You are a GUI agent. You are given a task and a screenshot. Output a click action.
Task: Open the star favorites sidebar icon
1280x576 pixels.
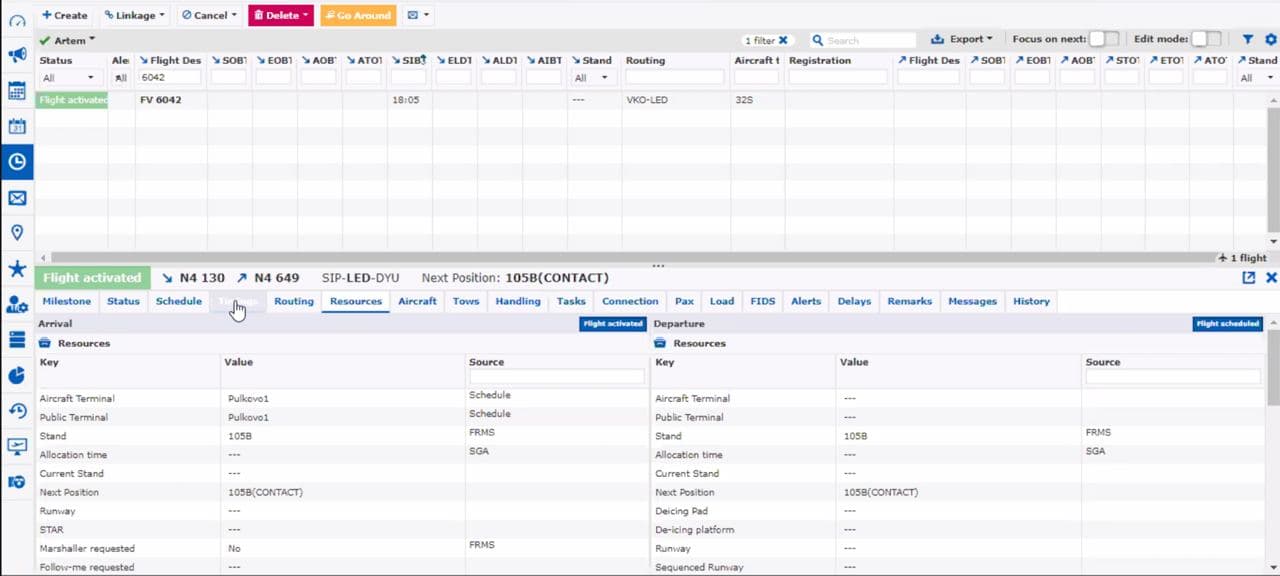[16, 269]
